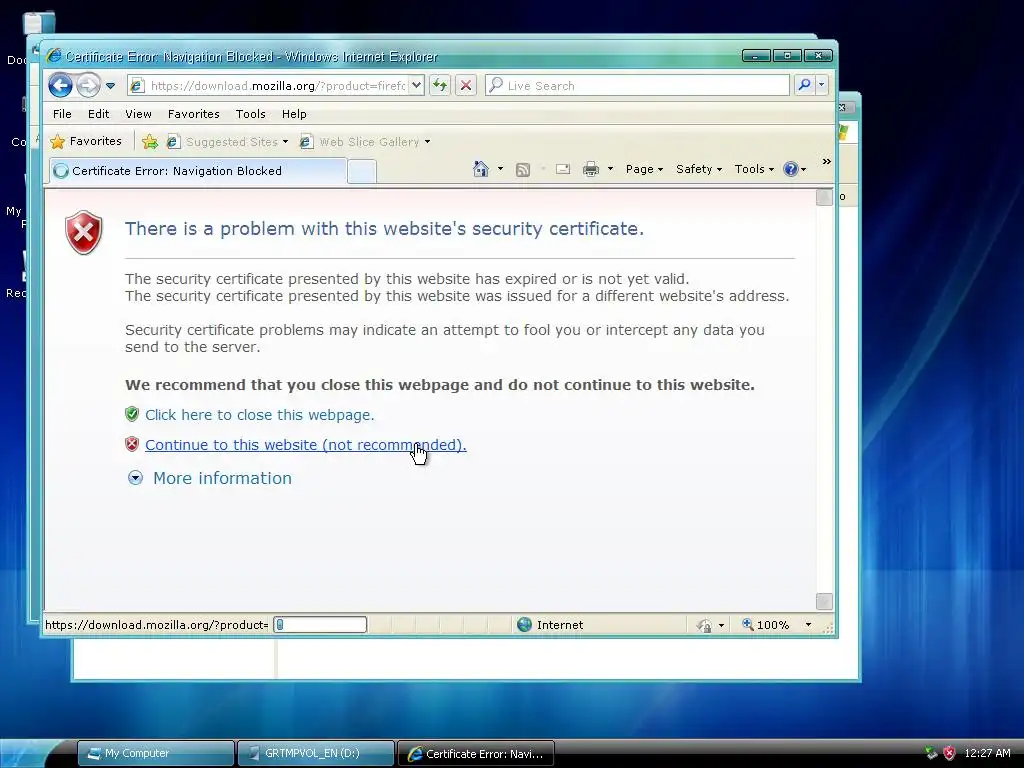Click the network tray icon
Viewport: 1024px width, 768px height.
931,753
